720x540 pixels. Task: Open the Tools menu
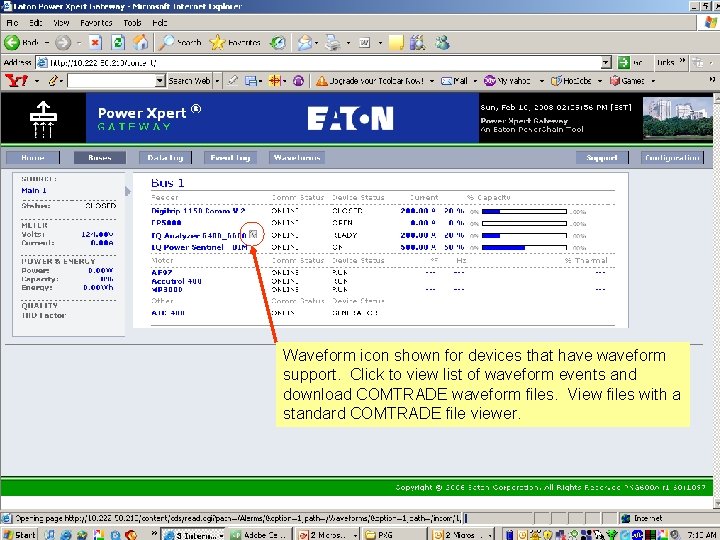[x=132, y=22]
